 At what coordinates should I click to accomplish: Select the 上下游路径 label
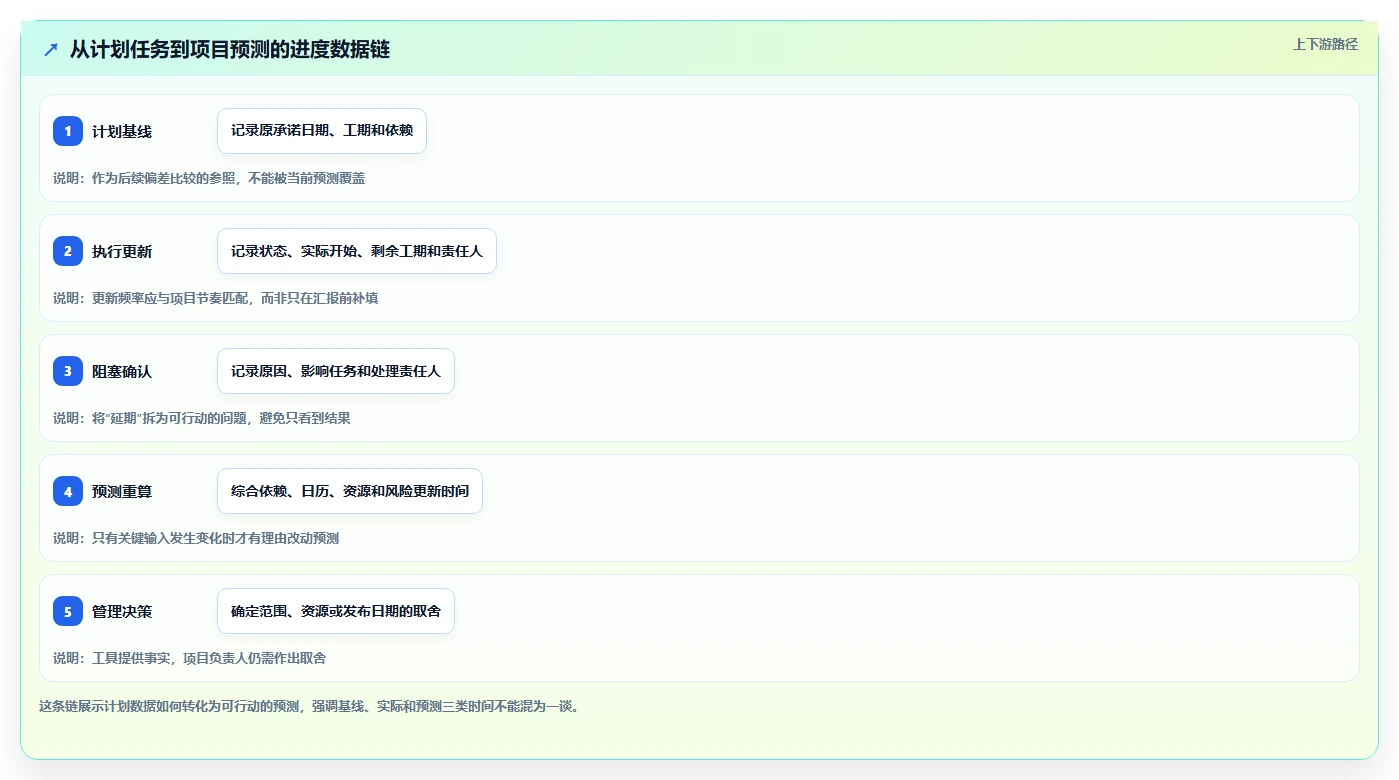[1325, 44]
